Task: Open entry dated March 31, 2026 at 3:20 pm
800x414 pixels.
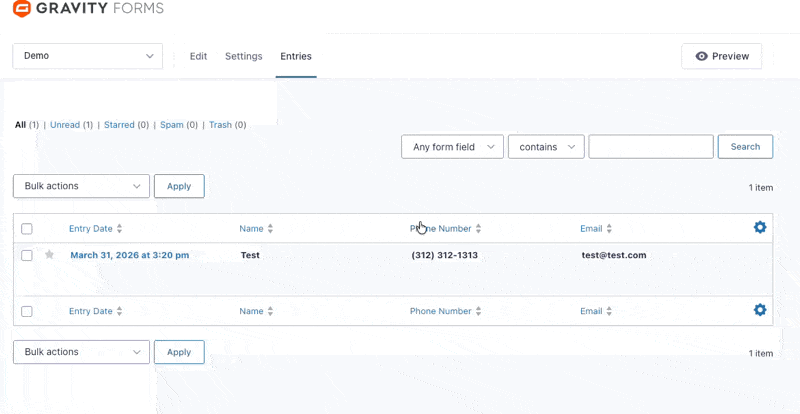Action: click(130, 255)
